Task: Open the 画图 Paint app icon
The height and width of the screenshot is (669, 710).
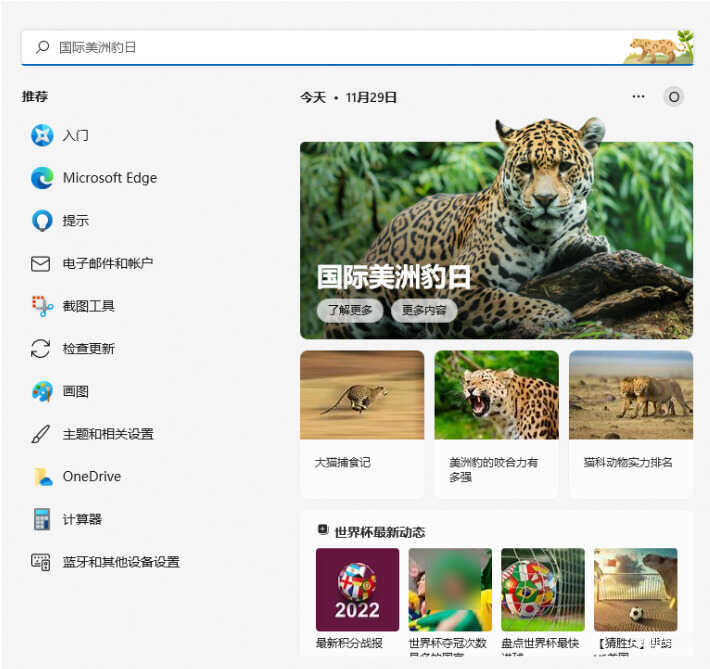Action: coord(41,392)
